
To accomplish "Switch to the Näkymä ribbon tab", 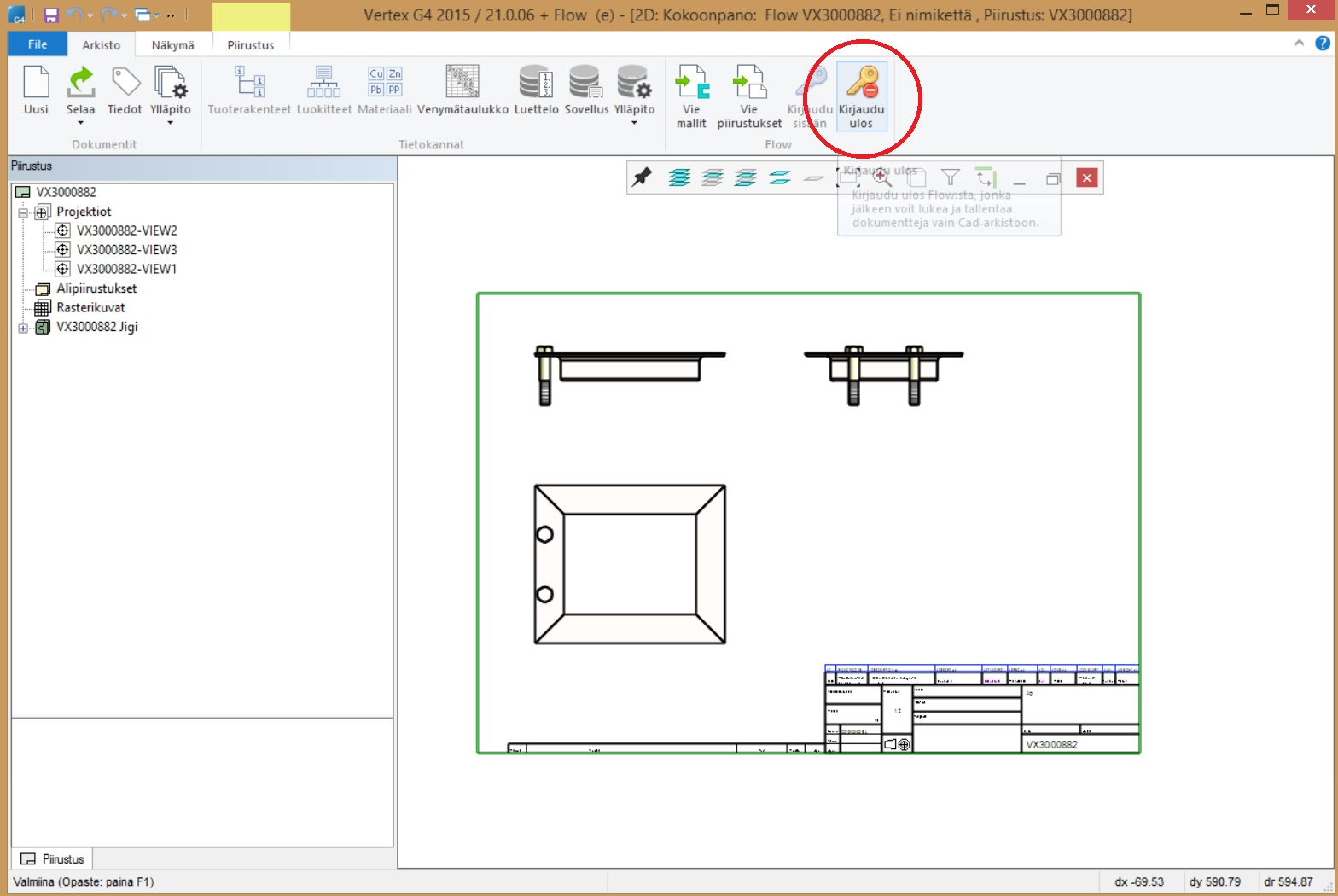I will click(x=172, y=45).
